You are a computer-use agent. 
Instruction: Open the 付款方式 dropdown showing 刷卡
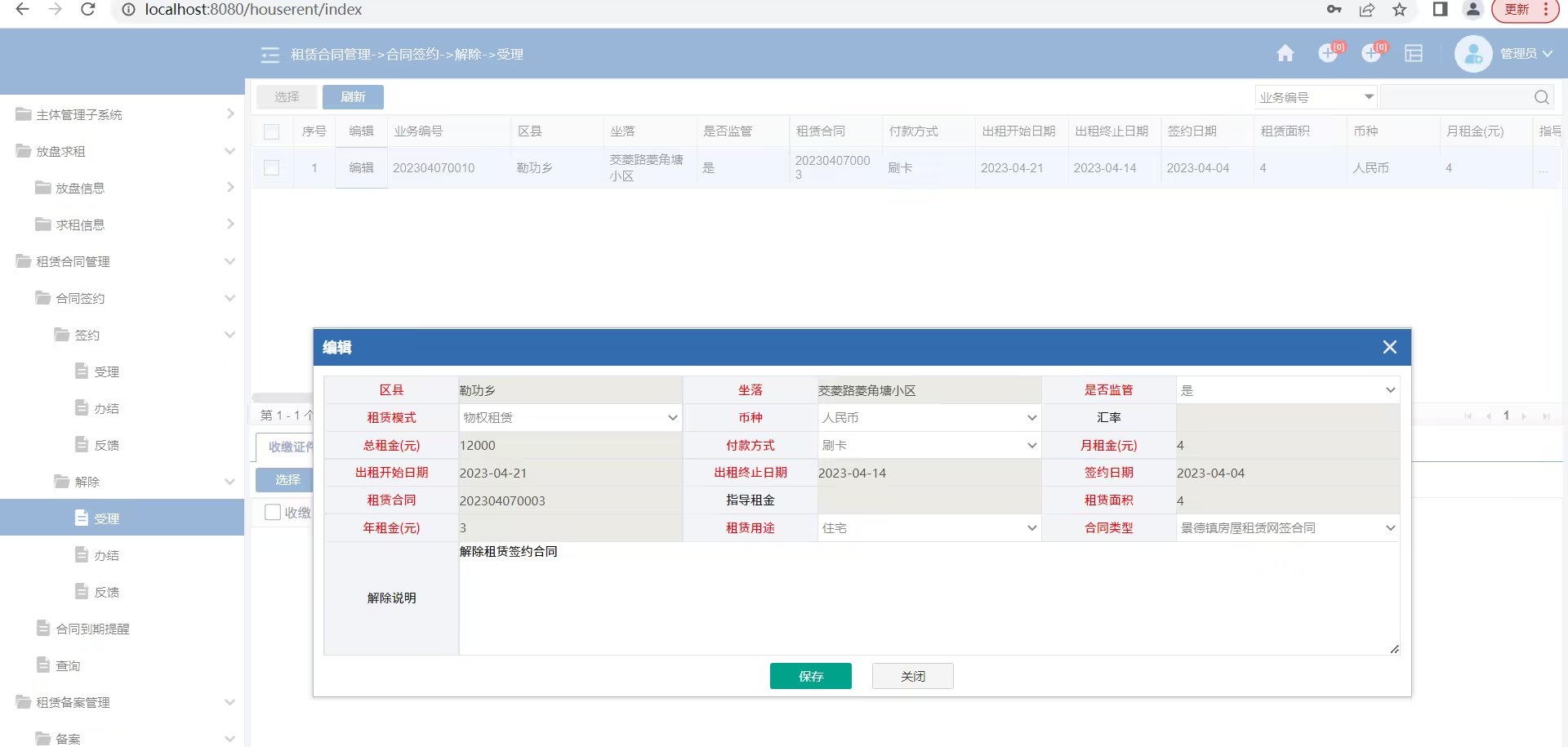click(929, 445)
